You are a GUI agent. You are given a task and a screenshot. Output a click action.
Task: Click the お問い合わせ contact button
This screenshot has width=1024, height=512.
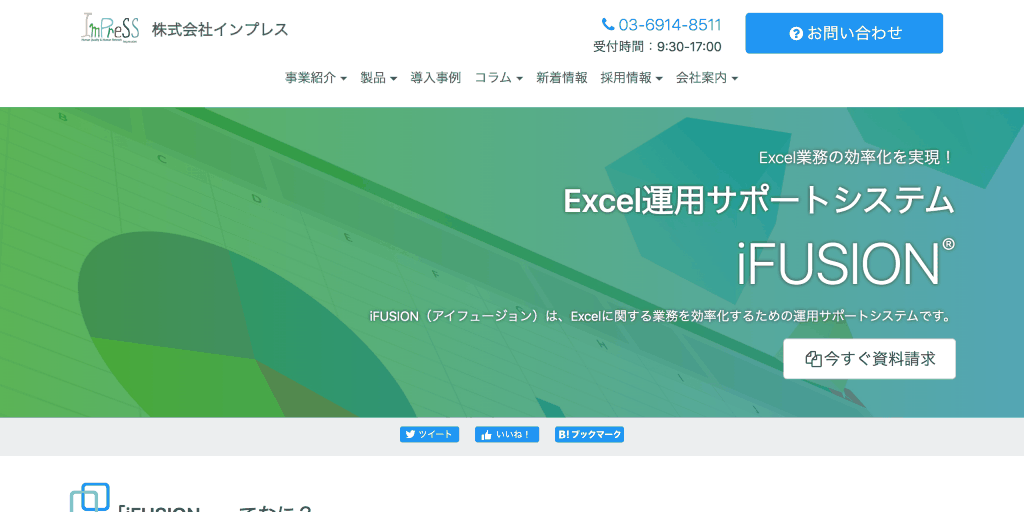click(844, 33)
